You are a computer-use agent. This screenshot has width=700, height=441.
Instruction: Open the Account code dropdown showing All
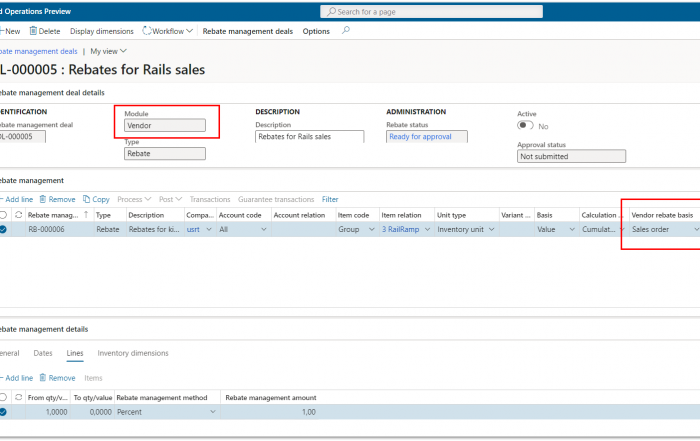(263, 229)
